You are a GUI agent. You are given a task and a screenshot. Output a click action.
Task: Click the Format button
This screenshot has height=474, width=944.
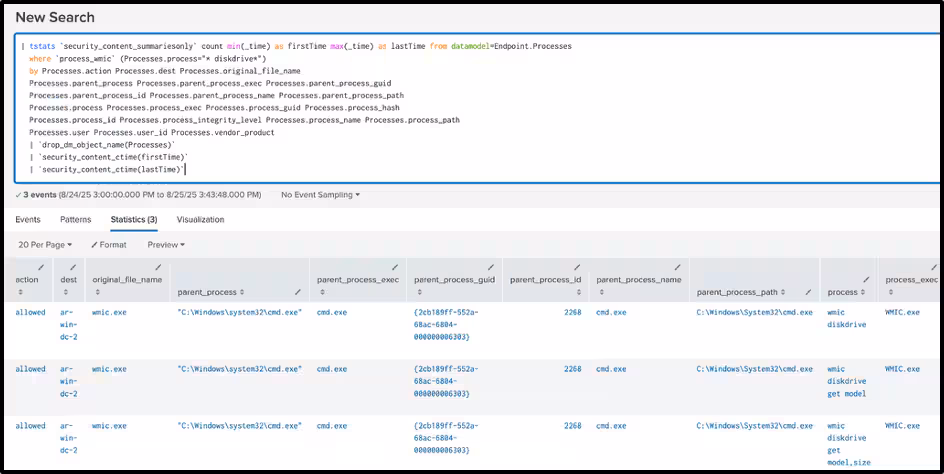(109, 244)
